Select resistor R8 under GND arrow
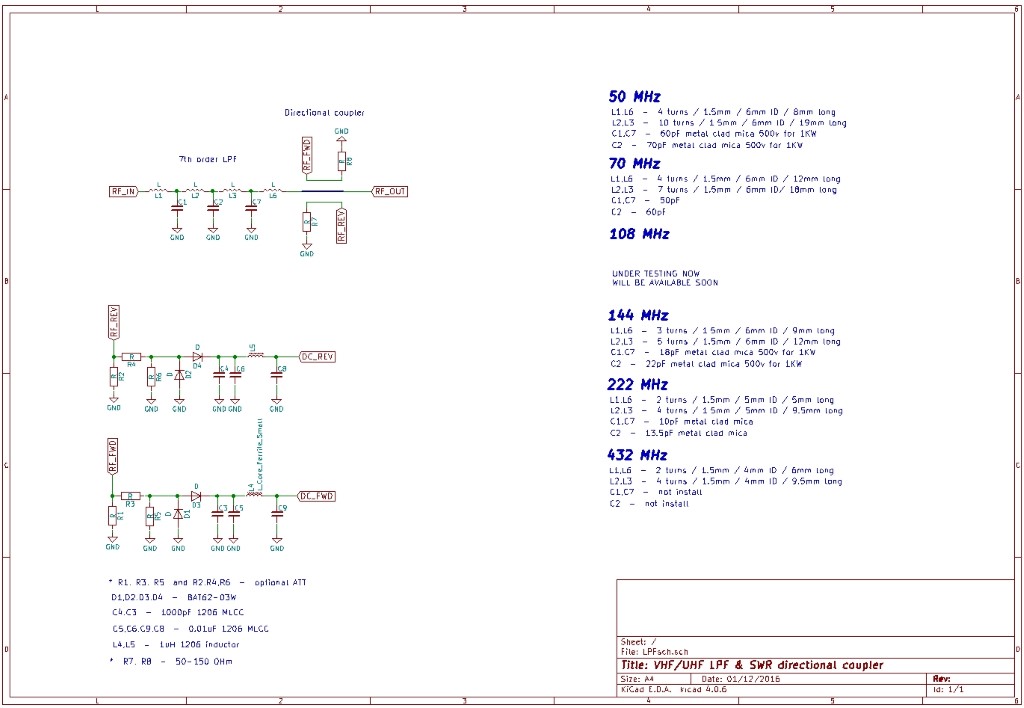The width and height of the screenshot is (1024, 708). coord(342,161)
